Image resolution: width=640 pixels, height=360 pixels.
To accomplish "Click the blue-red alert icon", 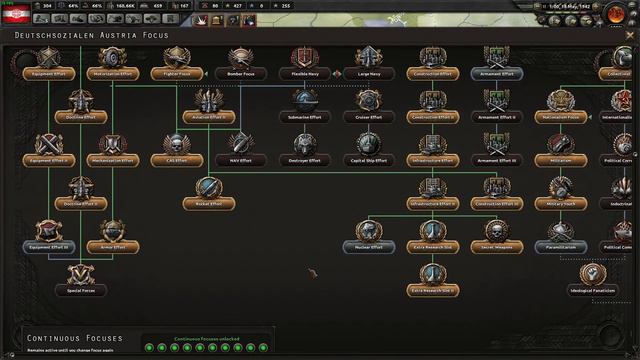I will (x=249, y=20).
